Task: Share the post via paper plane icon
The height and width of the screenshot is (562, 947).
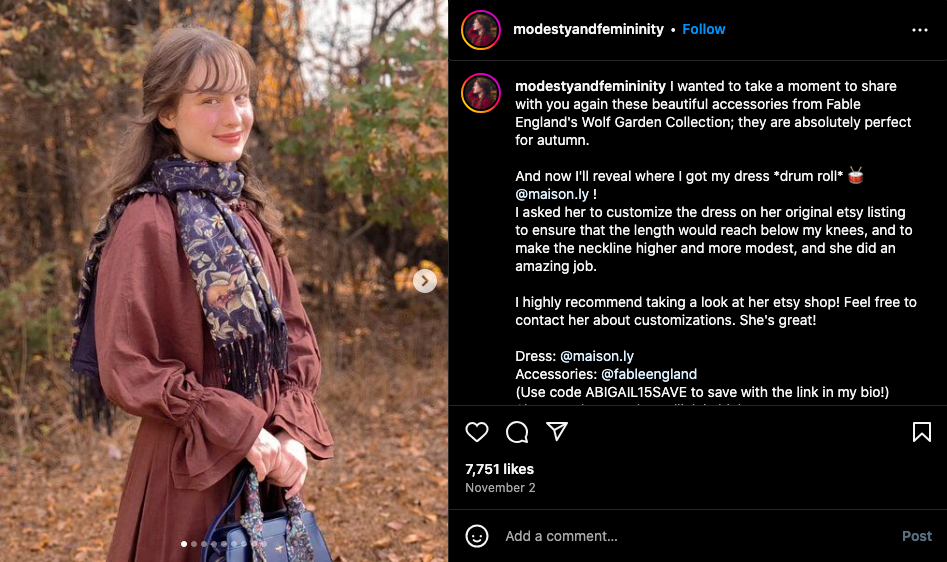Action: click(557, 431)
